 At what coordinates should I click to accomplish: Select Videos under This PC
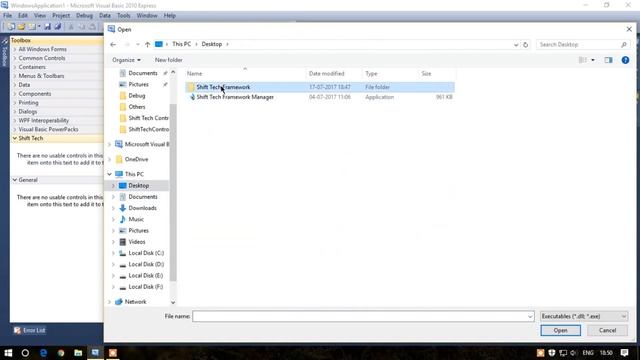click(137, 242)
